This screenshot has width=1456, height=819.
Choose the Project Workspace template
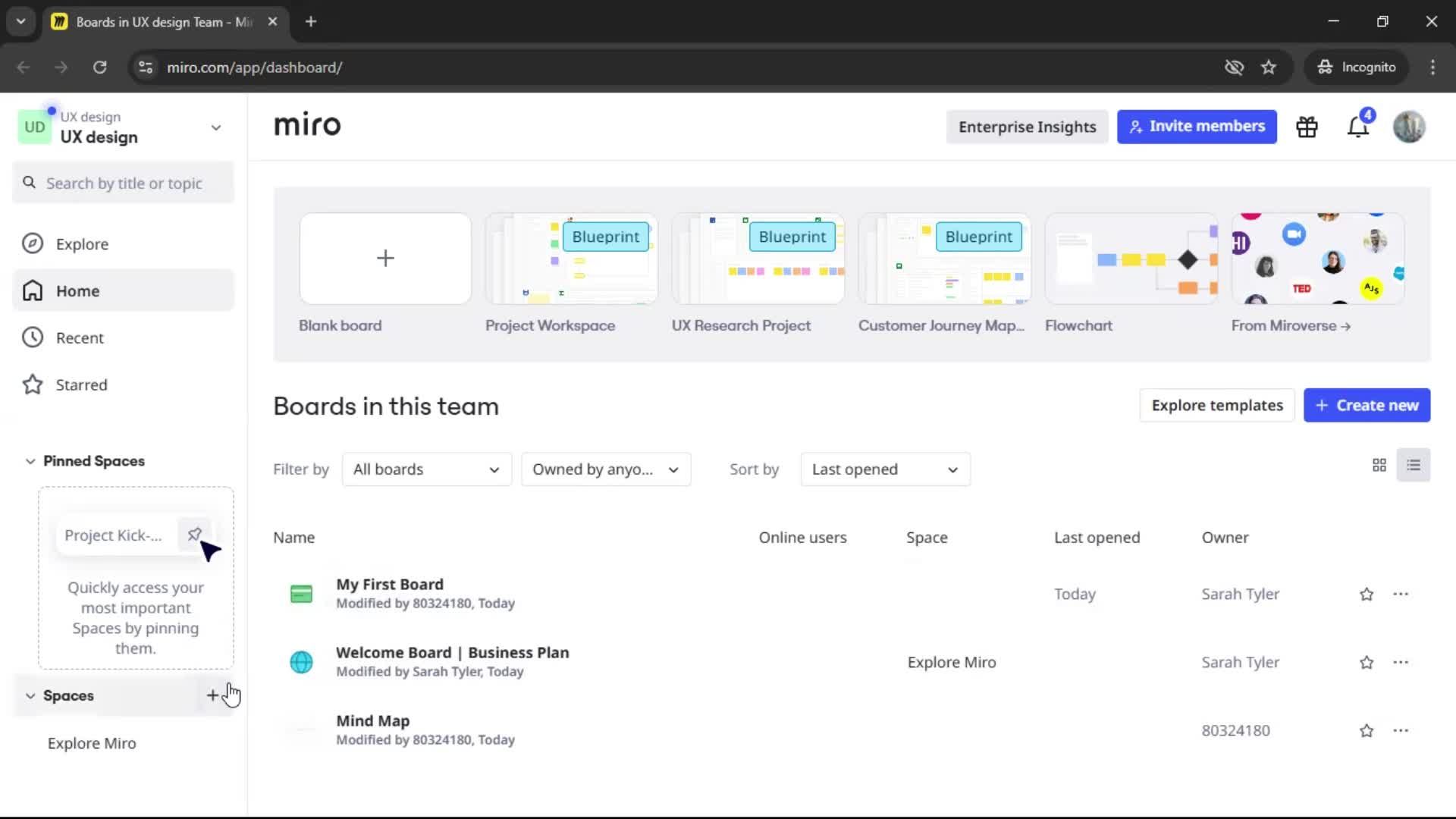(x=571, y=259)
